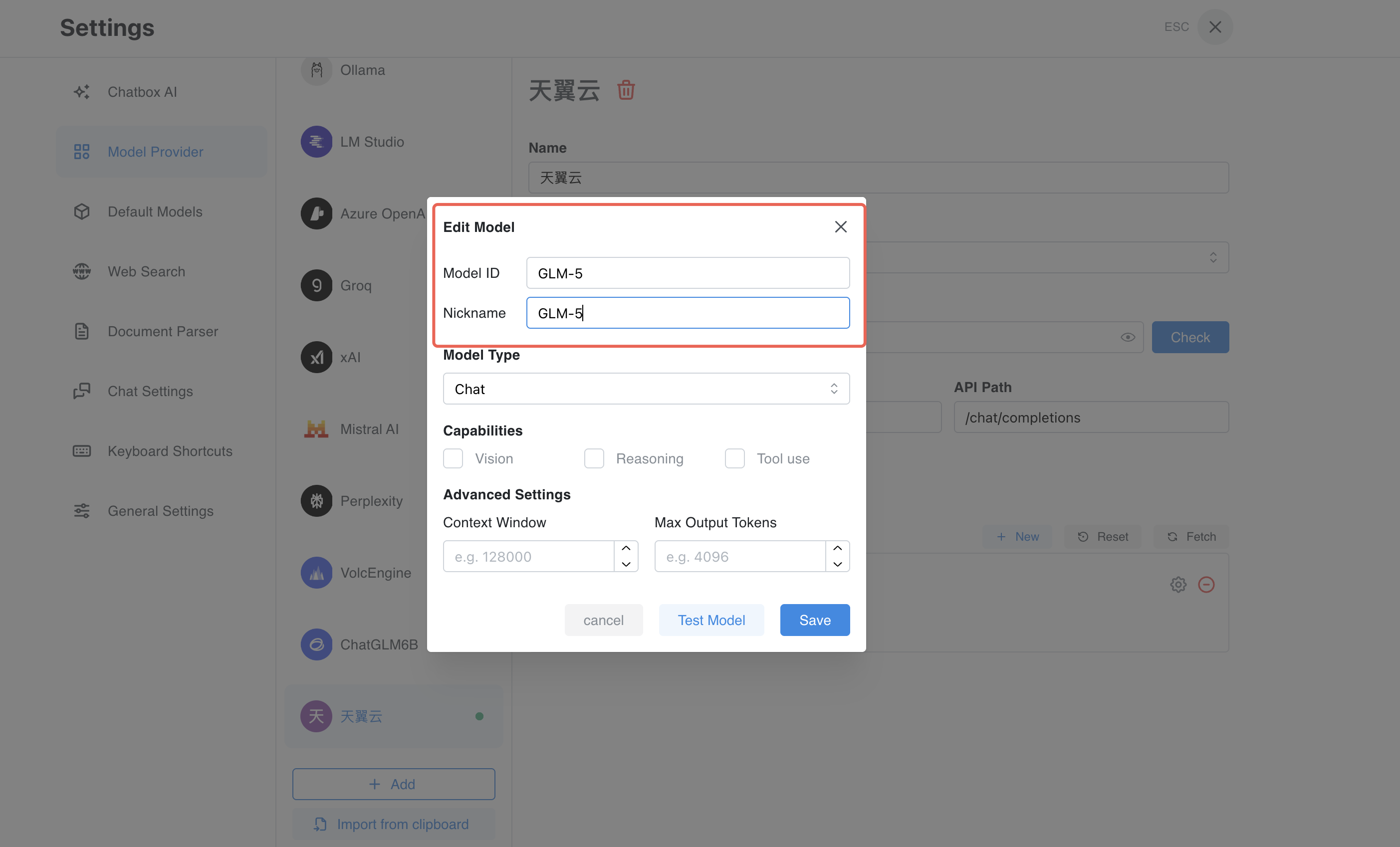Open LM Studio provider icon
This screenshot has width=1400, height=847.
pyautogui.click(x=316, y=142)
